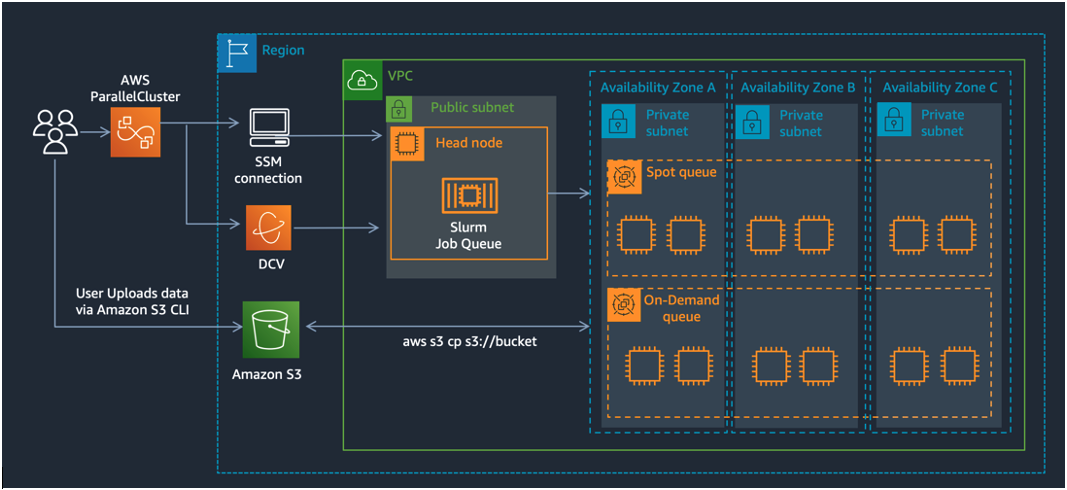
Task: Click the SSM connection laptop icon
Action: 268,128
